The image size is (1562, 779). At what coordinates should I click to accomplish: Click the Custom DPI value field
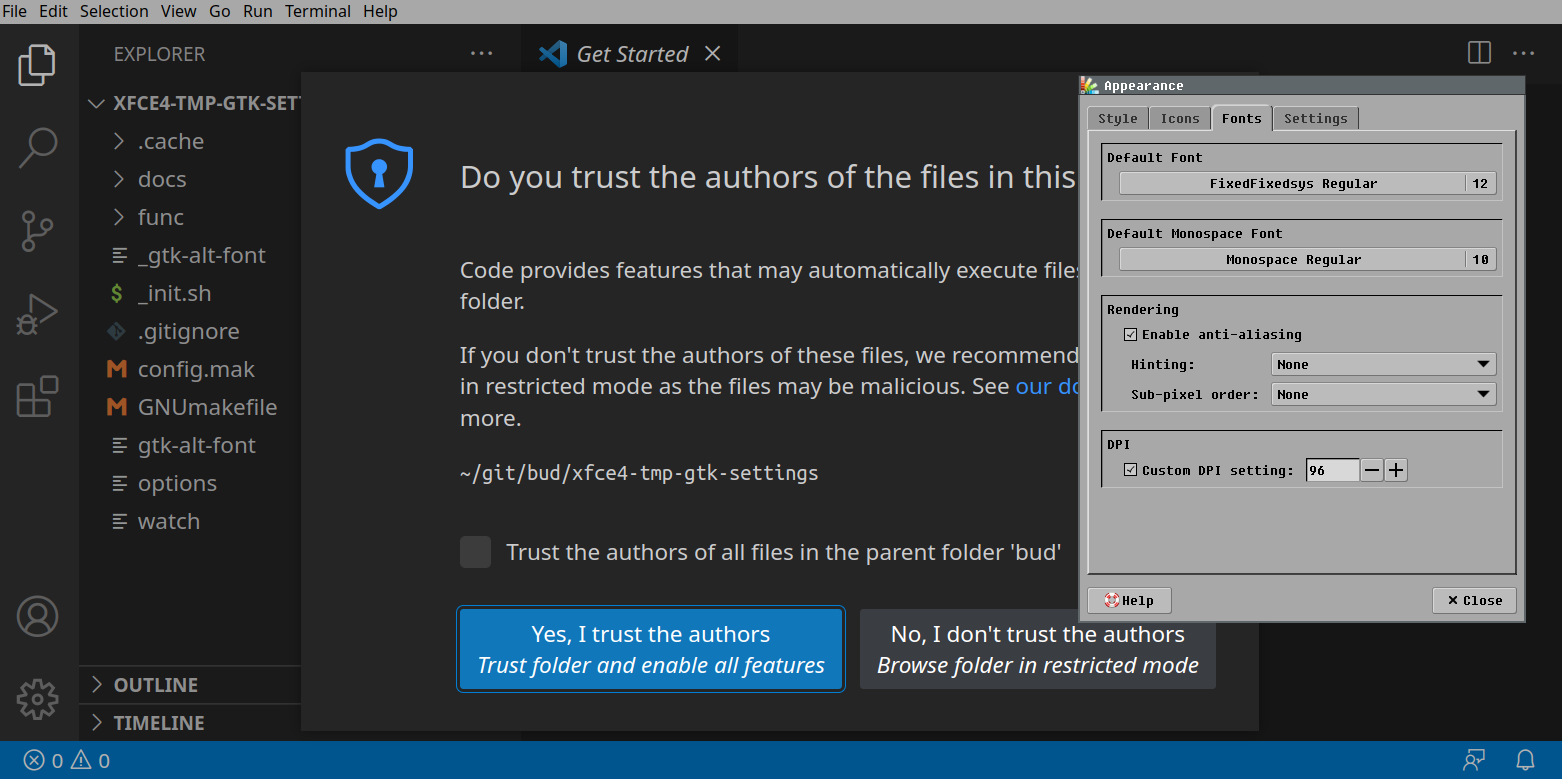1333,470
